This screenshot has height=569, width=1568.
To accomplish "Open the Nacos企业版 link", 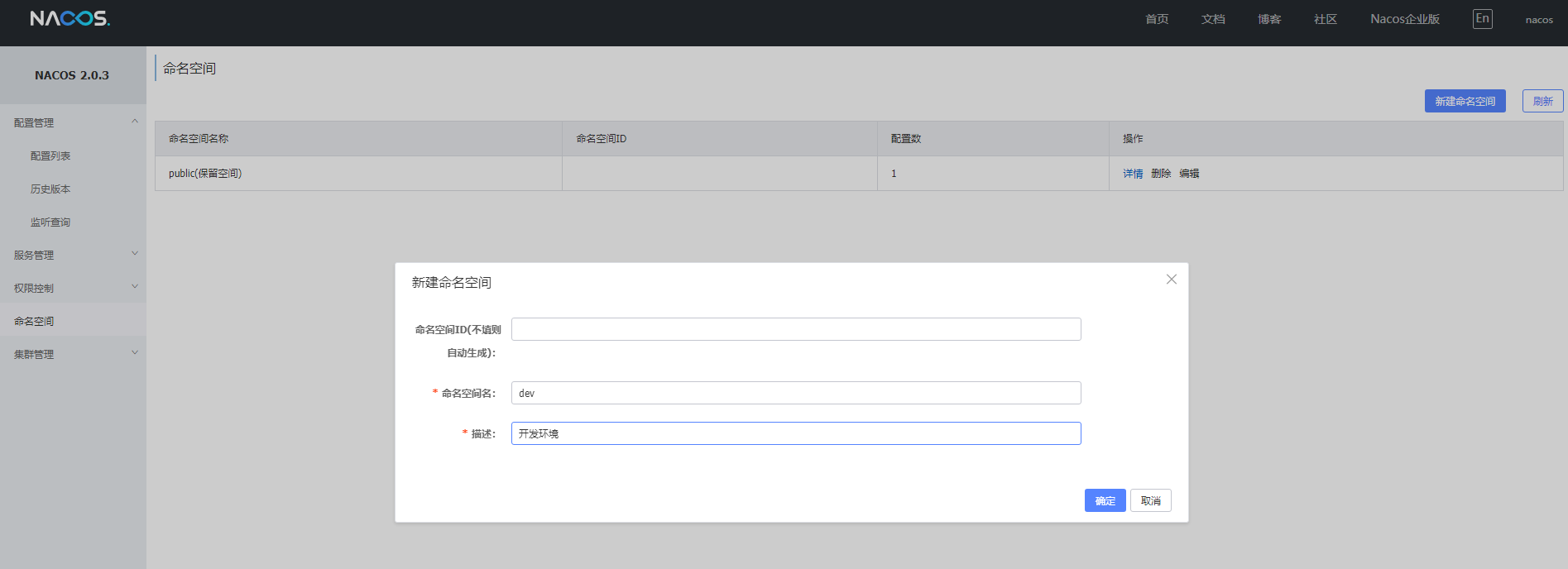I will [x=1405, y=19].
